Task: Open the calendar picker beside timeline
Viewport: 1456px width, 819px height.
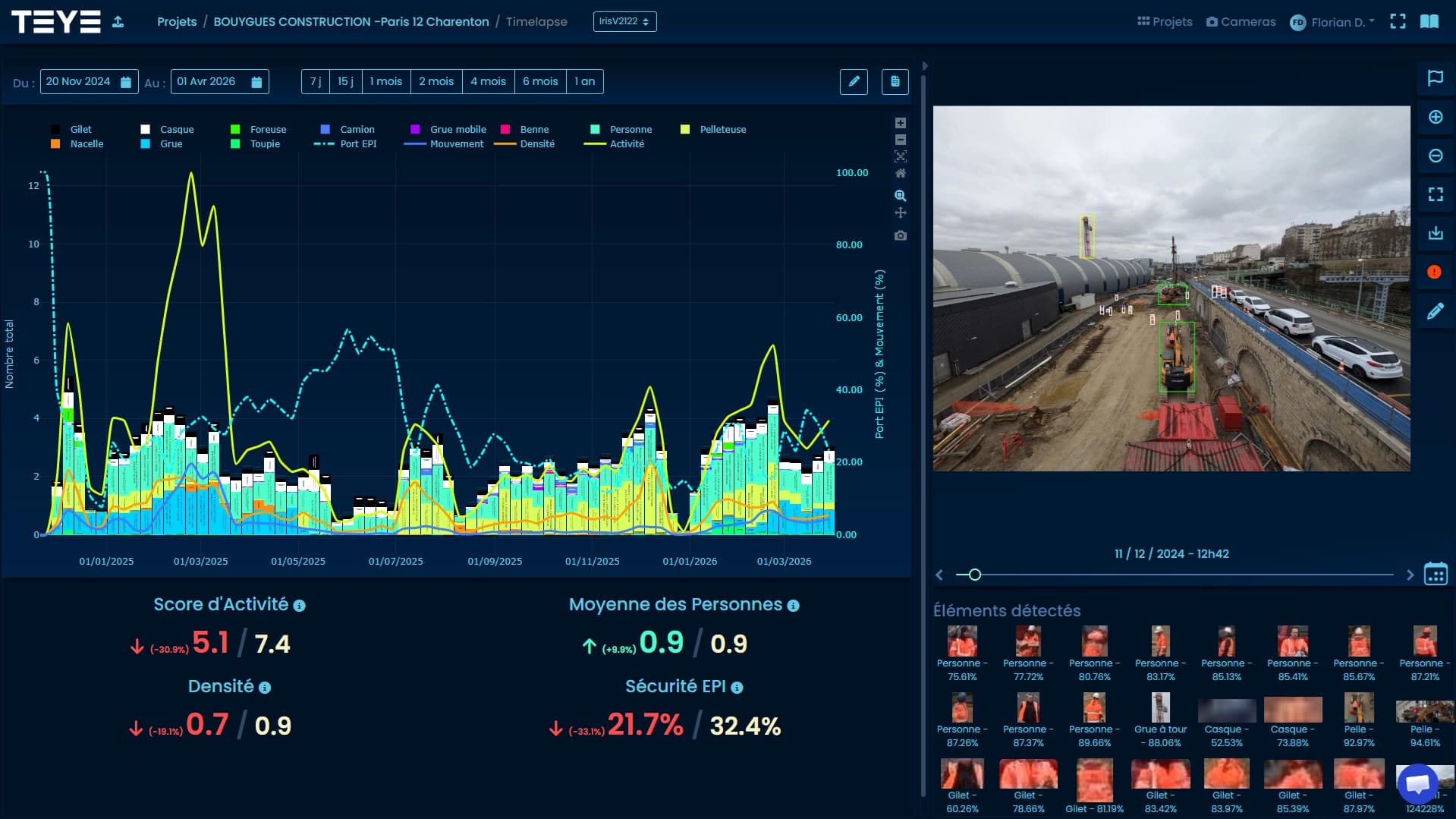Action: click(1435, 574)
